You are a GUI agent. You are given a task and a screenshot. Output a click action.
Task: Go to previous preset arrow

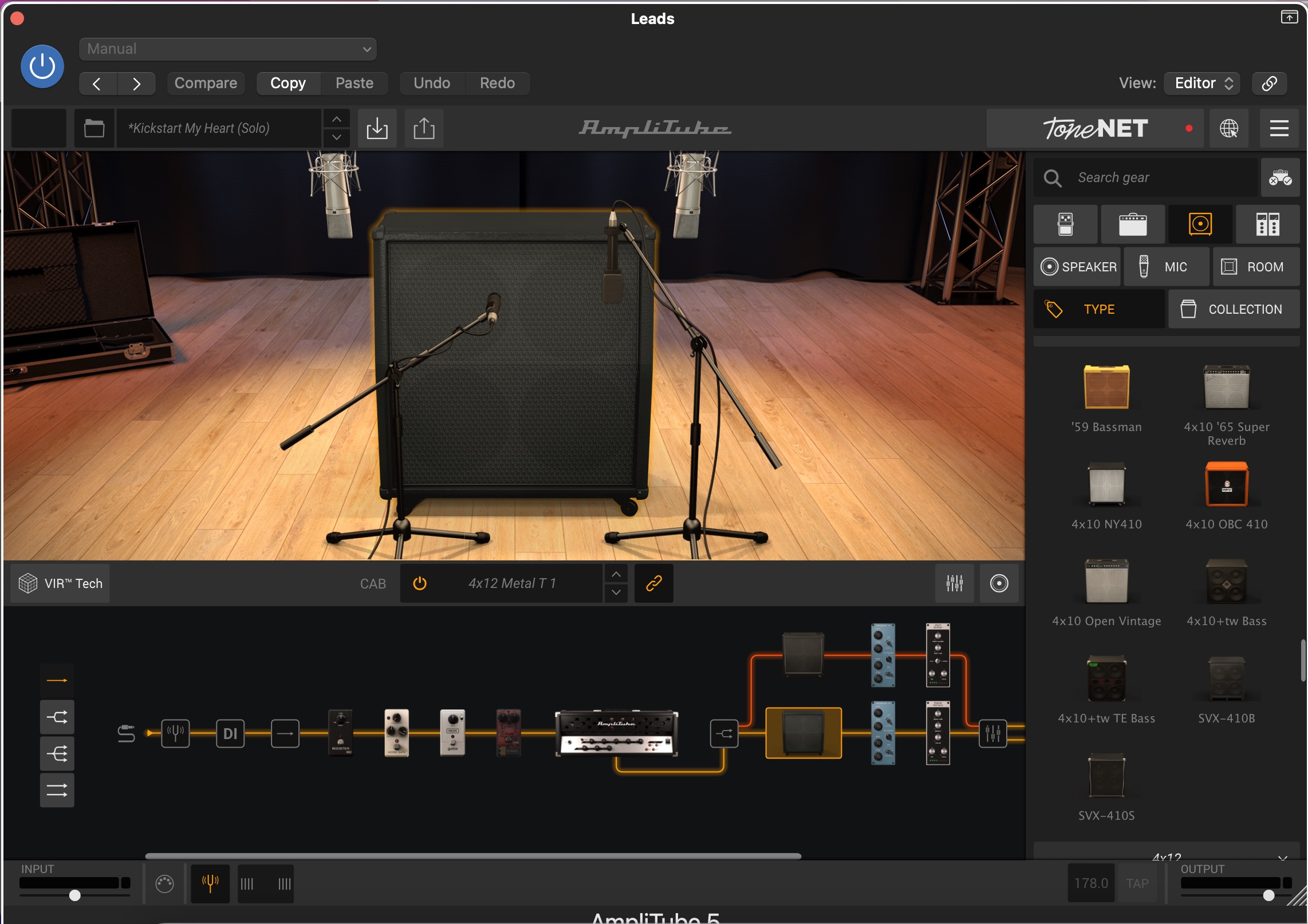coord(97,84)
